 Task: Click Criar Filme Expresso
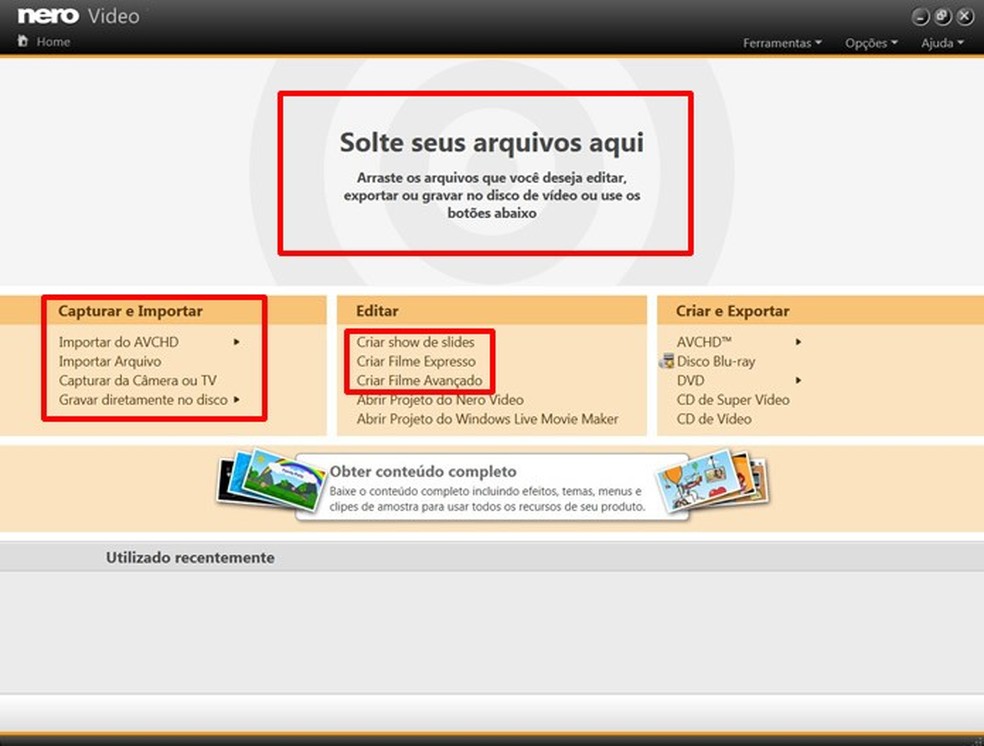coord(417,361)
